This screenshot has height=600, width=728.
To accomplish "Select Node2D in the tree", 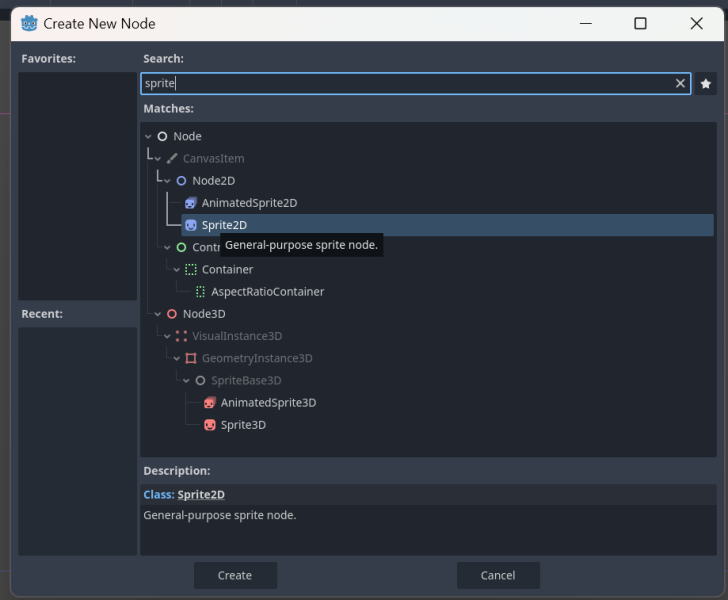I will point(214,181).
